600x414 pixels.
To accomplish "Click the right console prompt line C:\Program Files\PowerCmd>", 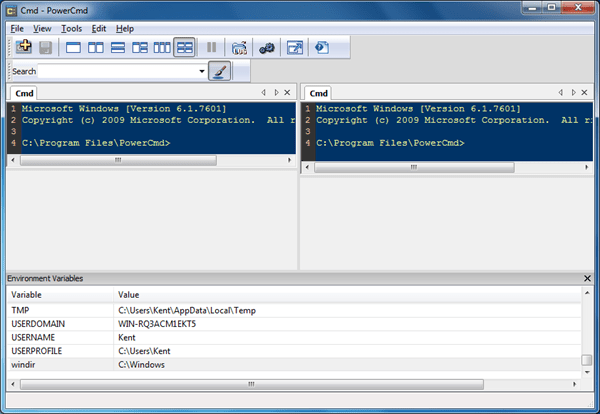I will [x=390, y=143].
